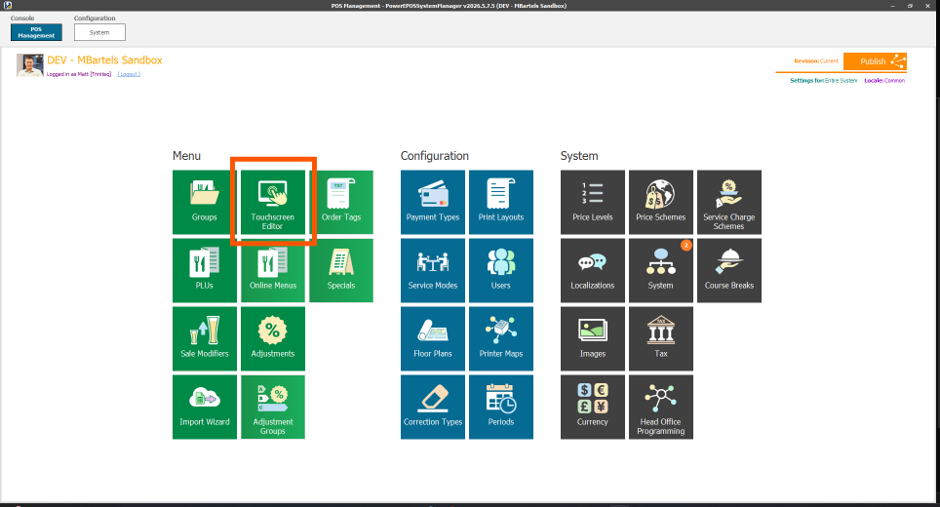Open the Adjustments tile
This screenshot has width=940, height=507.
click(273, 339)
